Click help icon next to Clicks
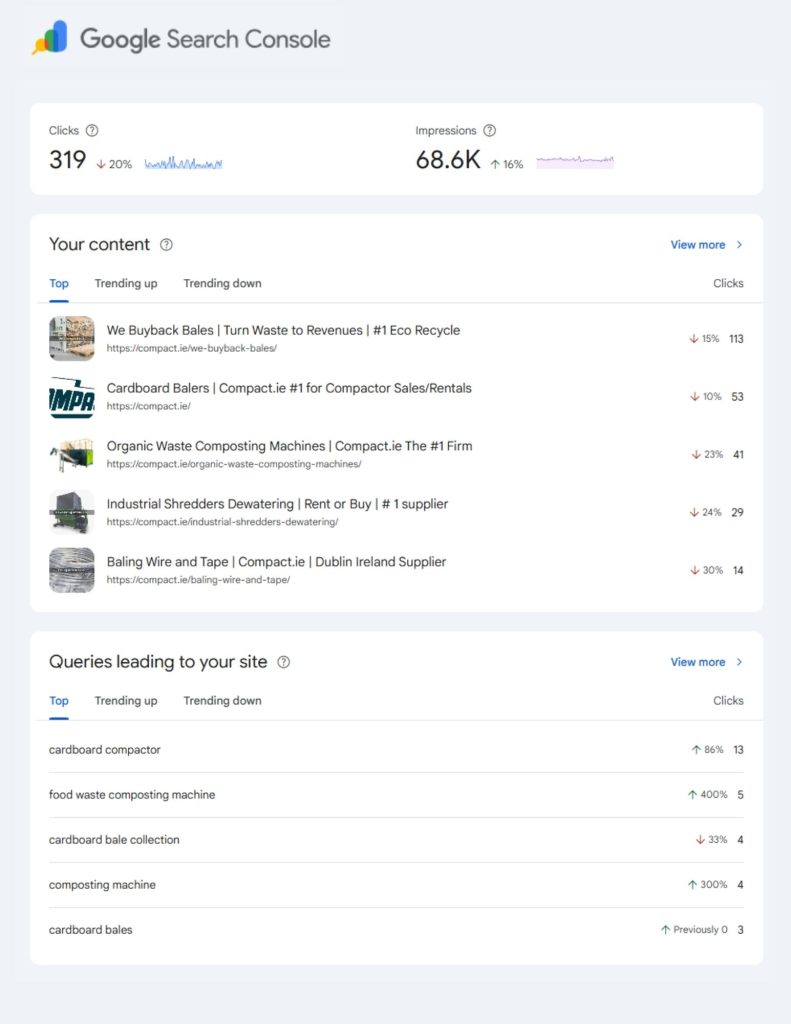Viewport: 791px width, 1024px height. click(92, 130)
